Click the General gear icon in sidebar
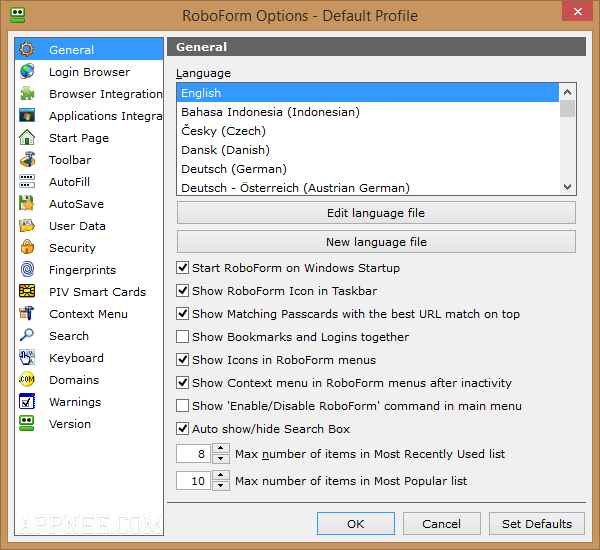 (x=27, y=49)
